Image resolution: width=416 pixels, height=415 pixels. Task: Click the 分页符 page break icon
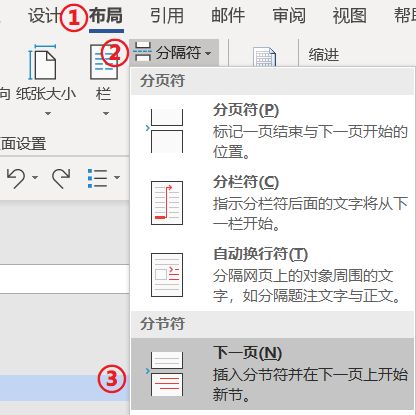[167, 131]
